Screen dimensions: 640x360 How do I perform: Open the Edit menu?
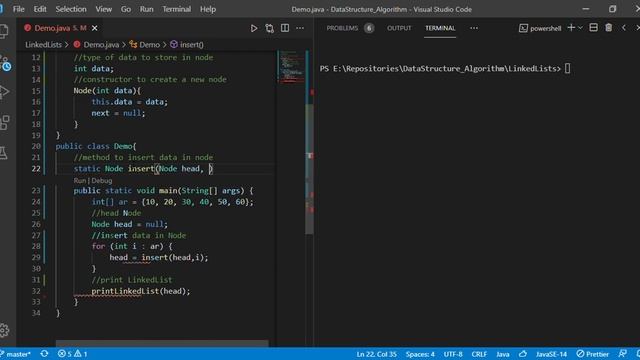[x=40, y=9]
